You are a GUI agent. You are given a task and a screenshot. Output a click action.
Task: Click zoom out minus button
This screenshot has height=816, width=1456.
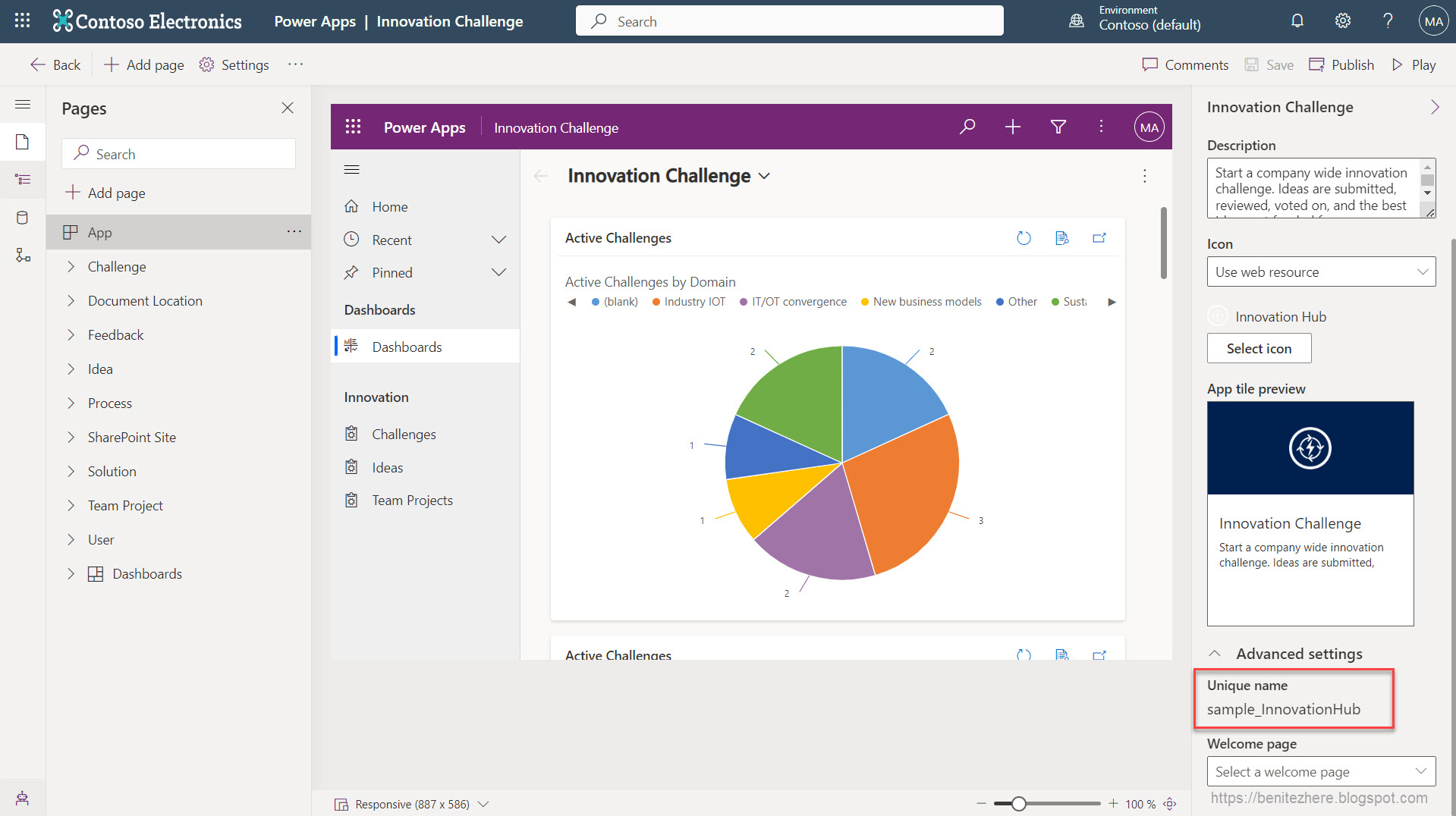[x=980, y=804]
